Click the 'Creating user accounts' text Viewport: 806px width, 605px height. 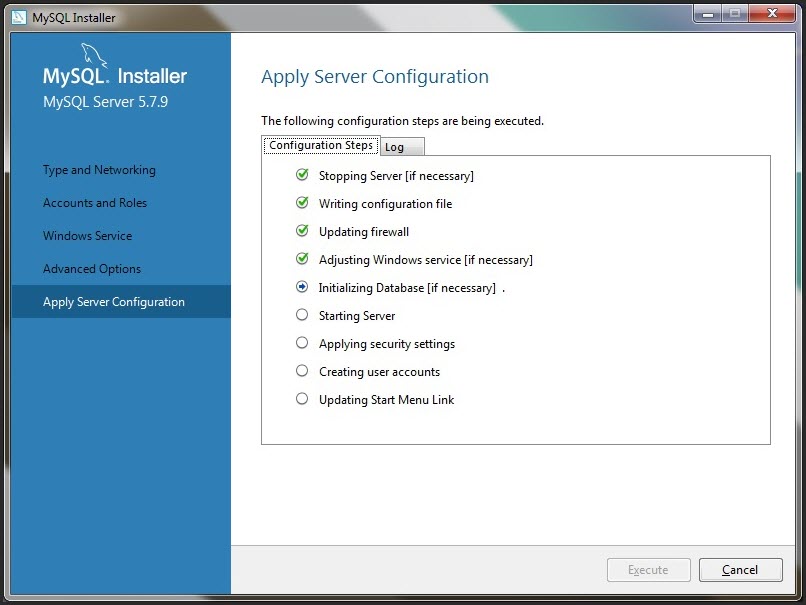(379, 372)
